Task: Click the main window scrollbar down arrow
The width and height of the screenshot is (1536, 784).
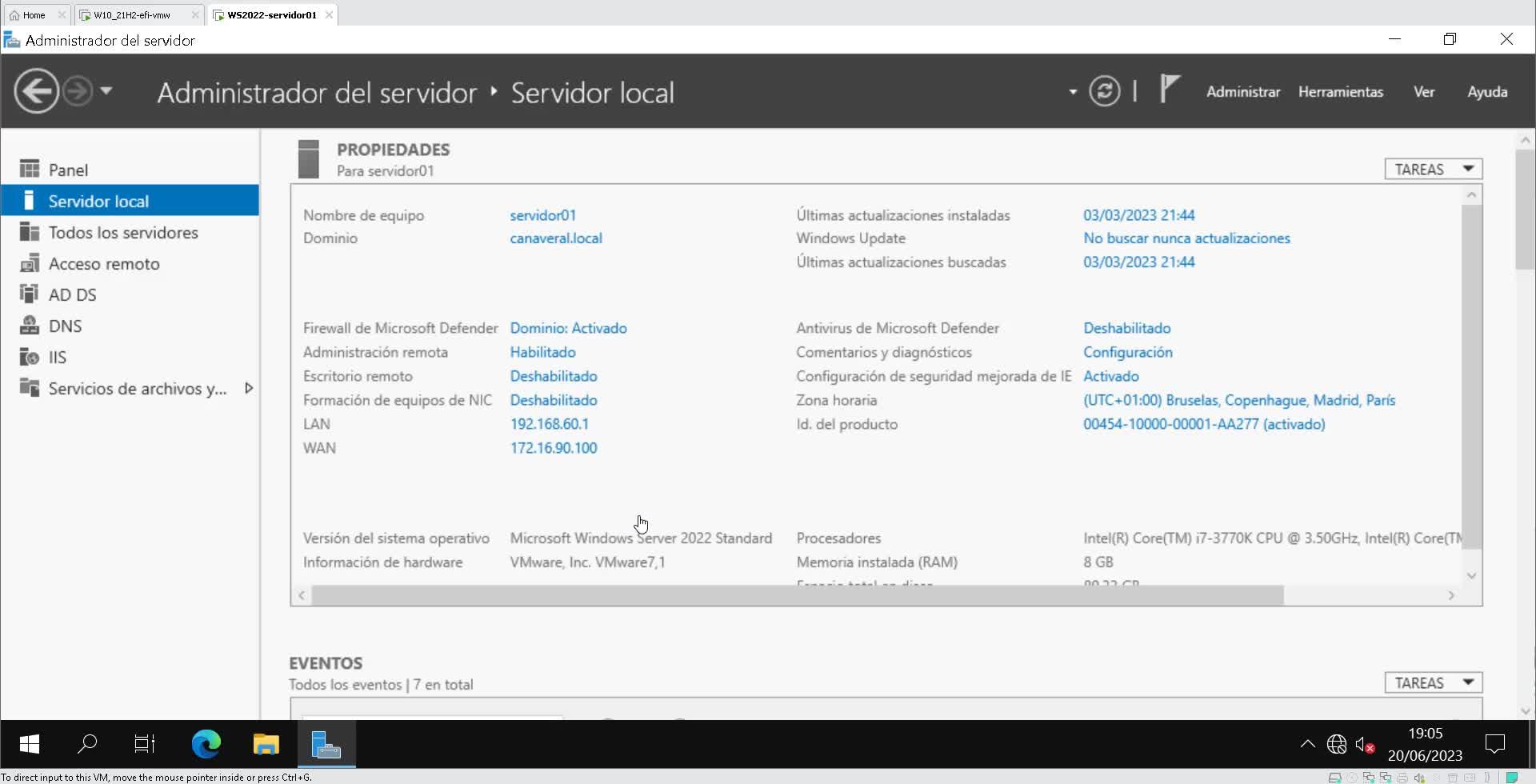Action: pos(1525,711)
